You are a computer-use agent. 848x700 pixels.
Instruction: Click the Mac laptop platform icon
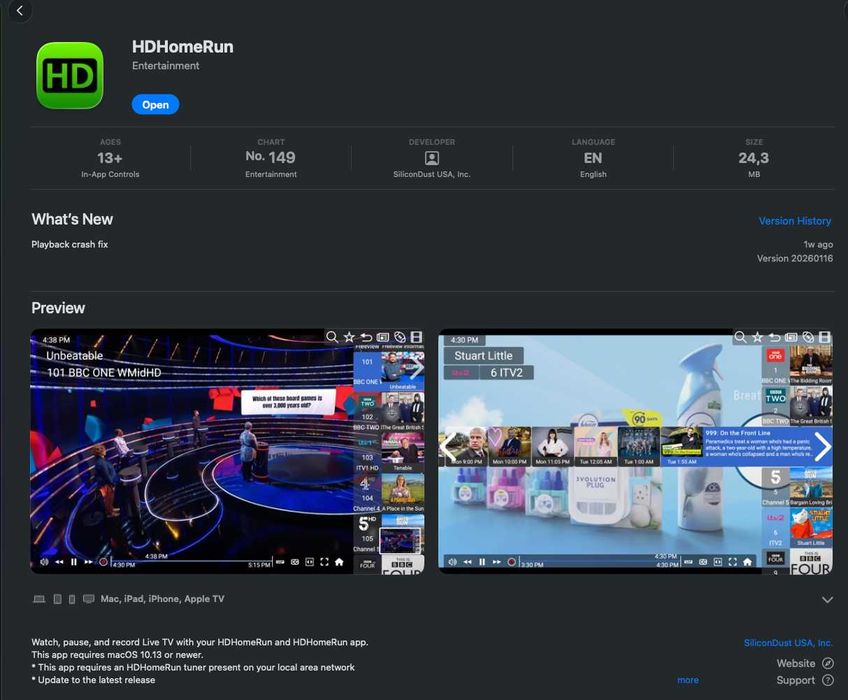point(39,599)
